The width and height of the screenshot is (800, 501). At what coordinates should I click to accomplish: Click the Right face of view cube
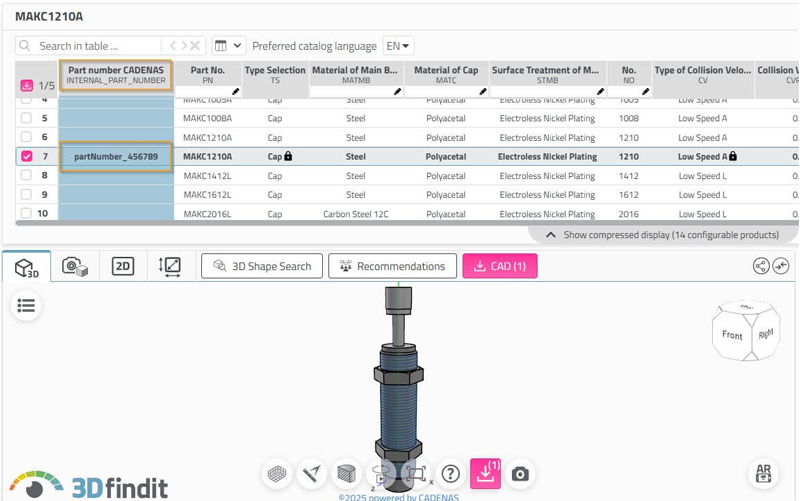766,334
